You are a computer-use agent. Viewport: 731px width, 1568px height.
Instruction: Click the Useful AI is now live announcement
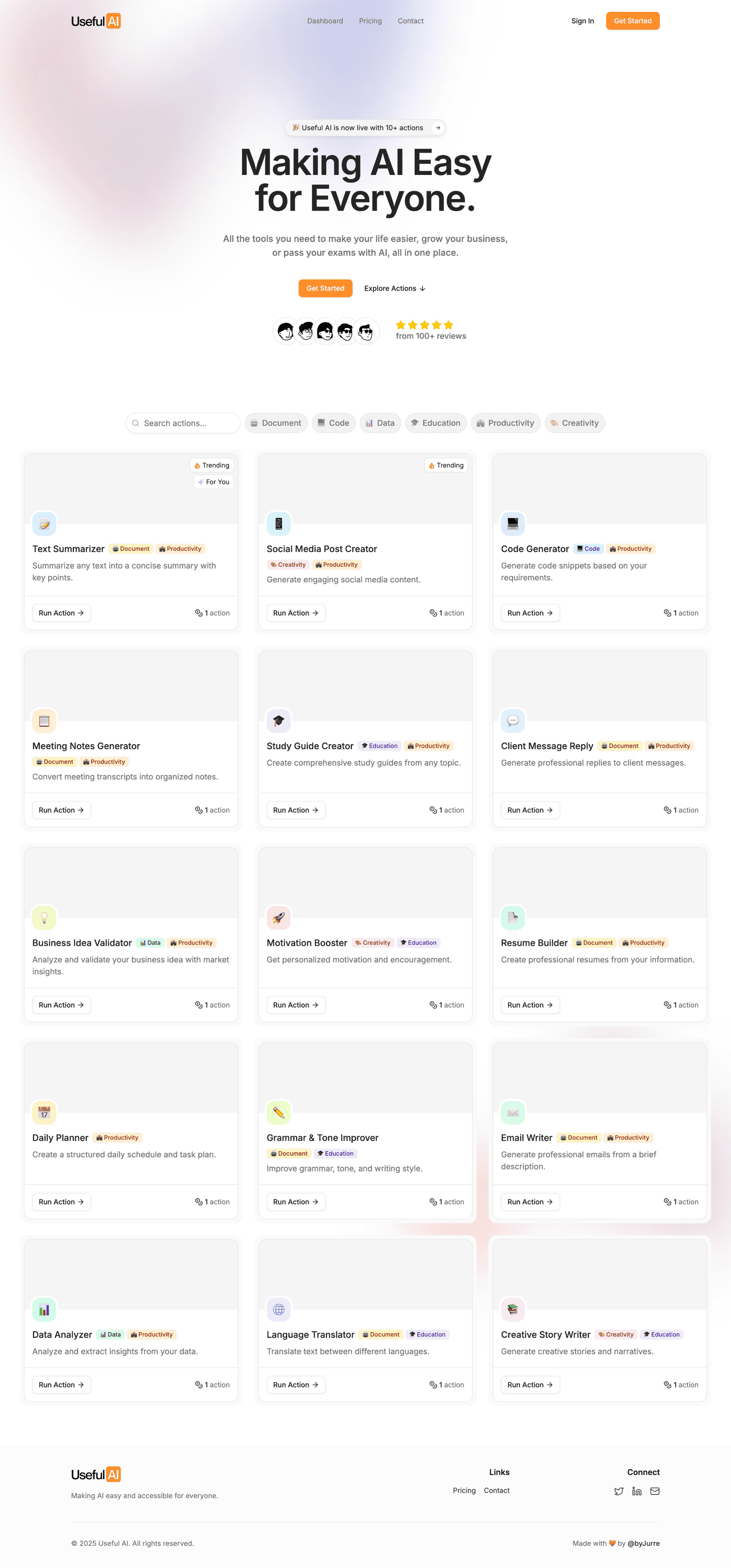365,128
